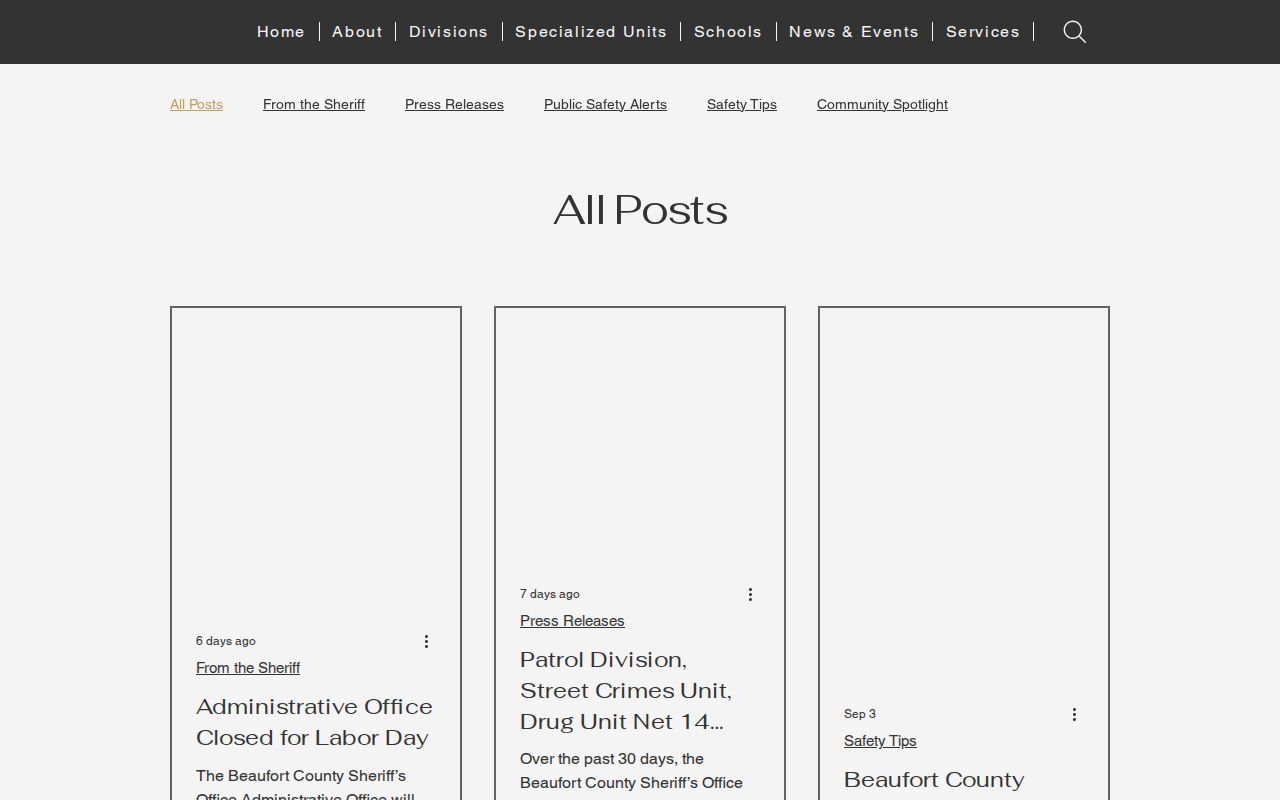Image resolution: width=1280 pixels, height=800 pixels.
Task: Open the Divisions menu
Action: click(x=448, y=32)
